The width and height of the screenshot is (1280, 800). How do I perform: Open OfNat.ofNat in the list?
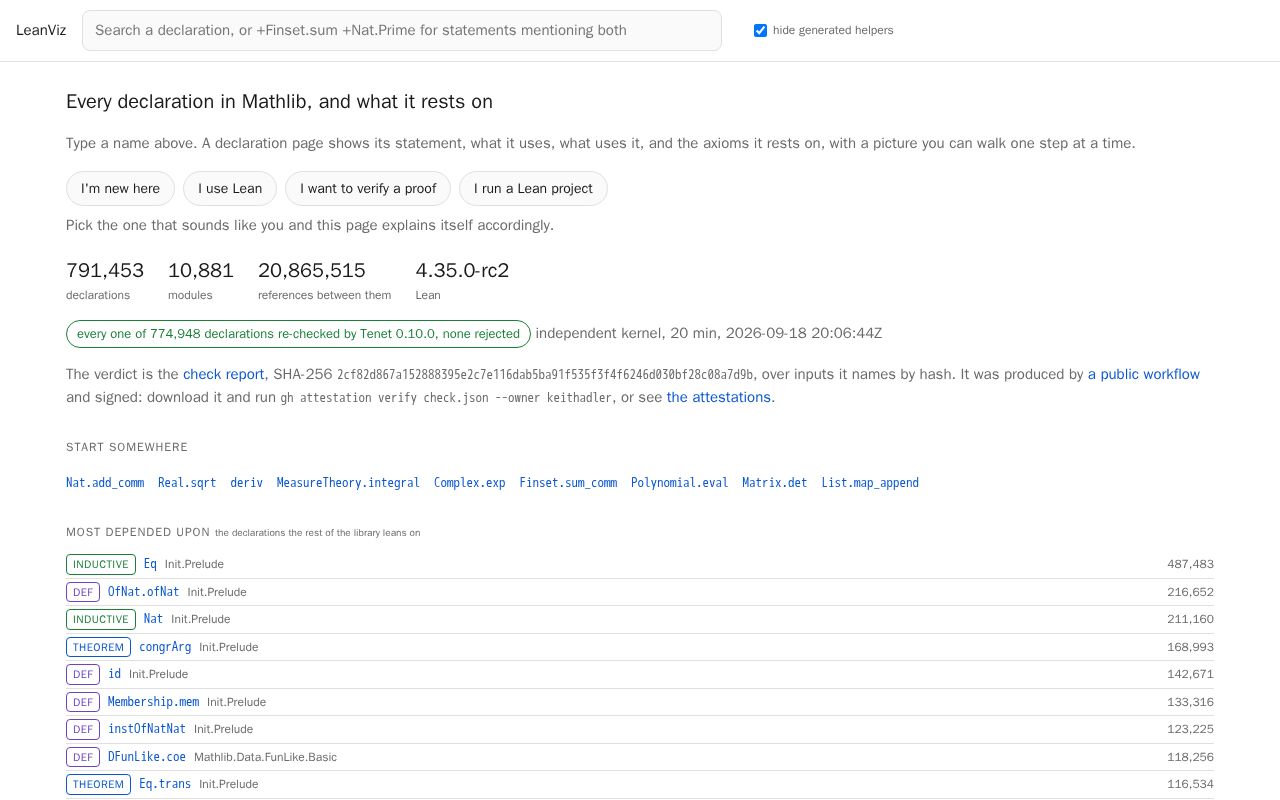pyautogui.click(x=144, y=592)
